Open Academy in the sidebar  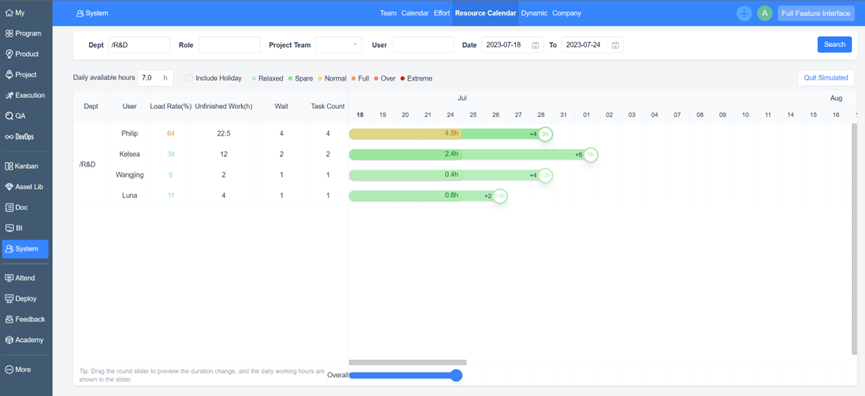(x=25, y=340)
